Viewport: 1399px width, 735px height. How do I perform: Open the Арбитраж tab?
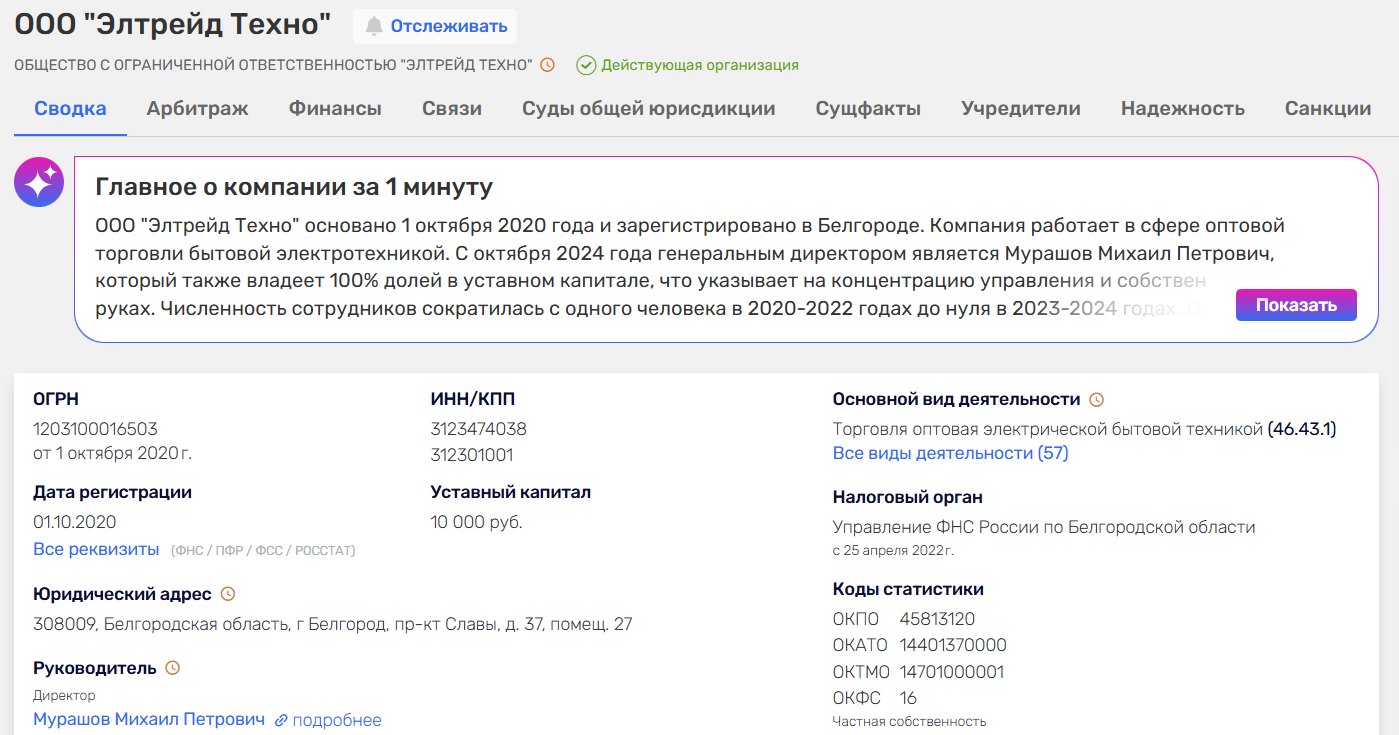pos(197,108)
